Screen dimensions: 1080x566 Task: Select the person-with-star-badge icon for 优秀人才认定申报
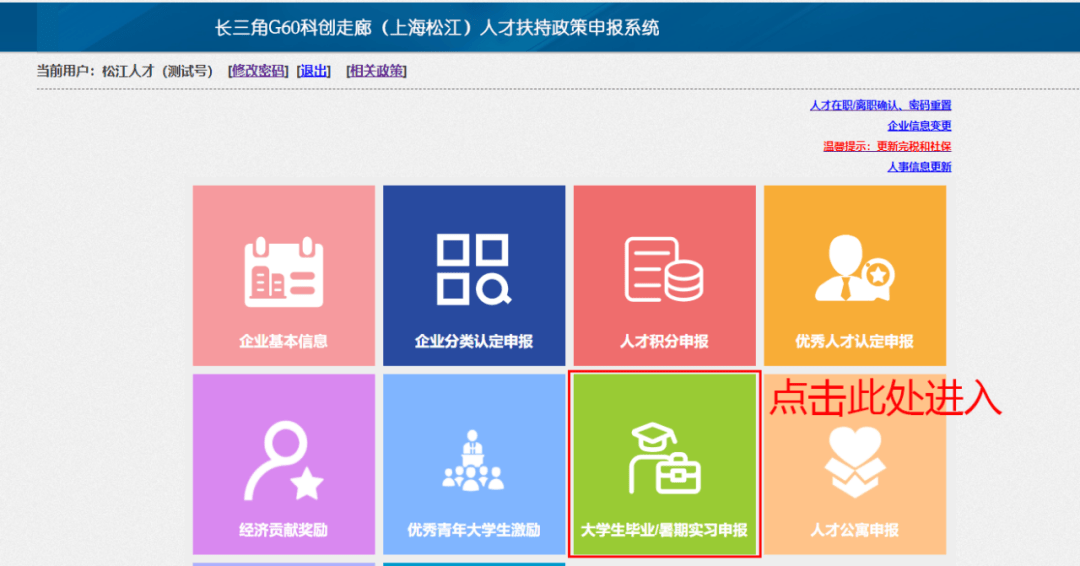(x=854, y=270)
